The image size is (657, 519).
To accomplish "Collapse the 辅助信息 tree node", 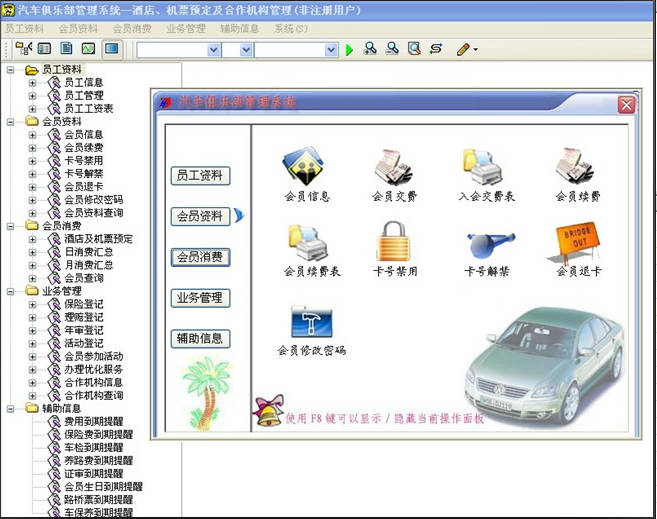I will tap(10, 408).
